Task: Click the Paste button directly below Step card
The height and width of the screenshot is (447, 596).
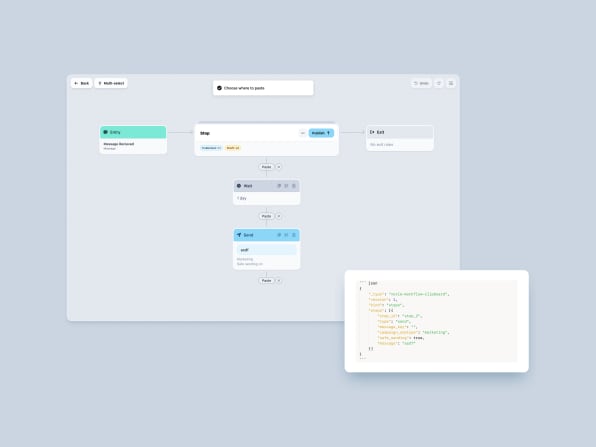Action: (x=266, y=167)
